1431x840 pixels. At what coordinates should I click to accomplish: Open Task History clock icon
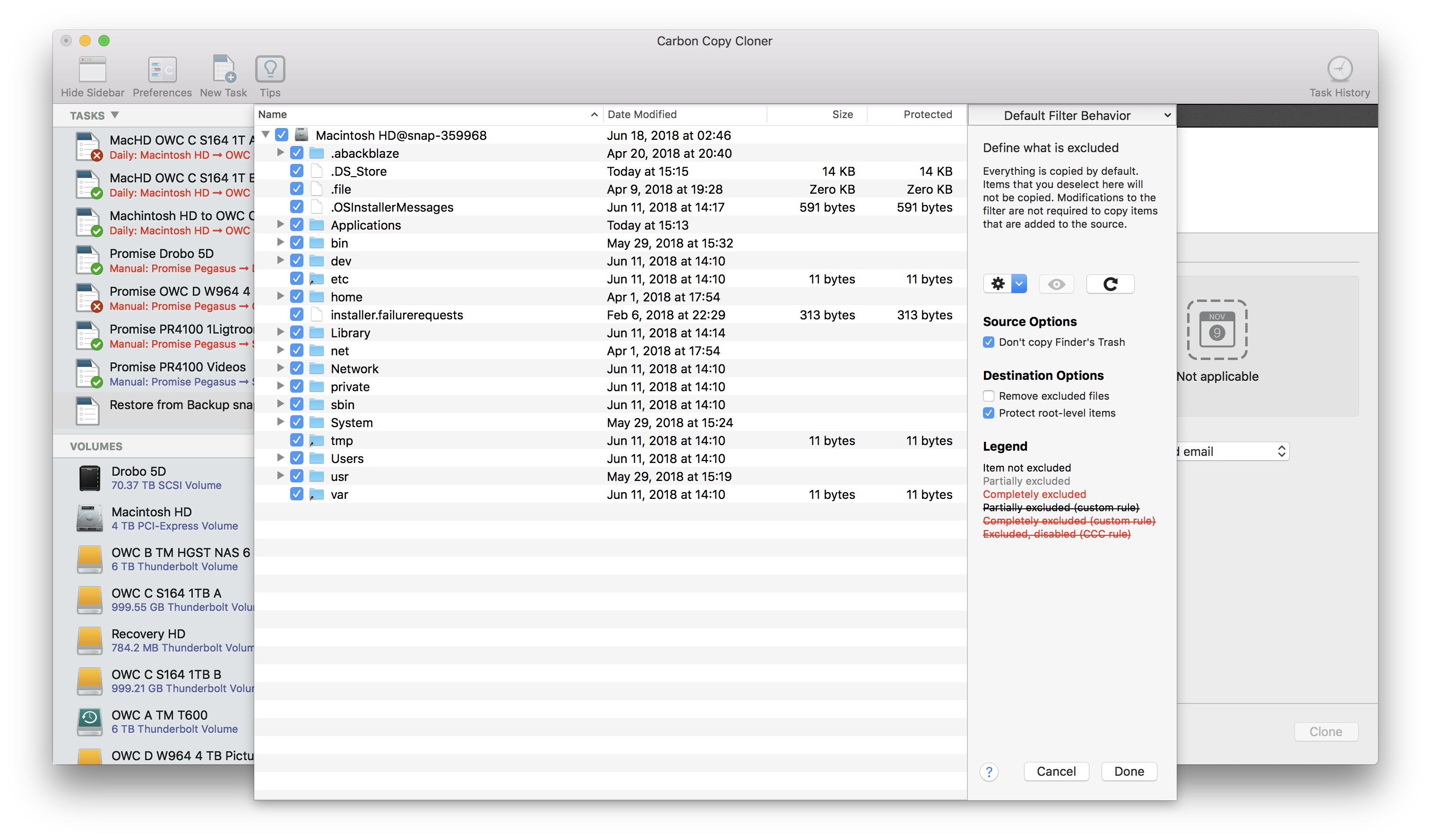pos(1340,69)
